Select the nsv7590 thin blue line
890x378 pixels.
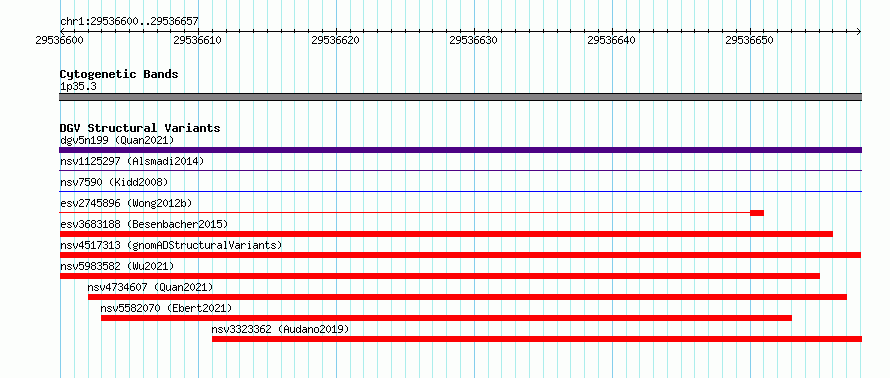point(460,191)
